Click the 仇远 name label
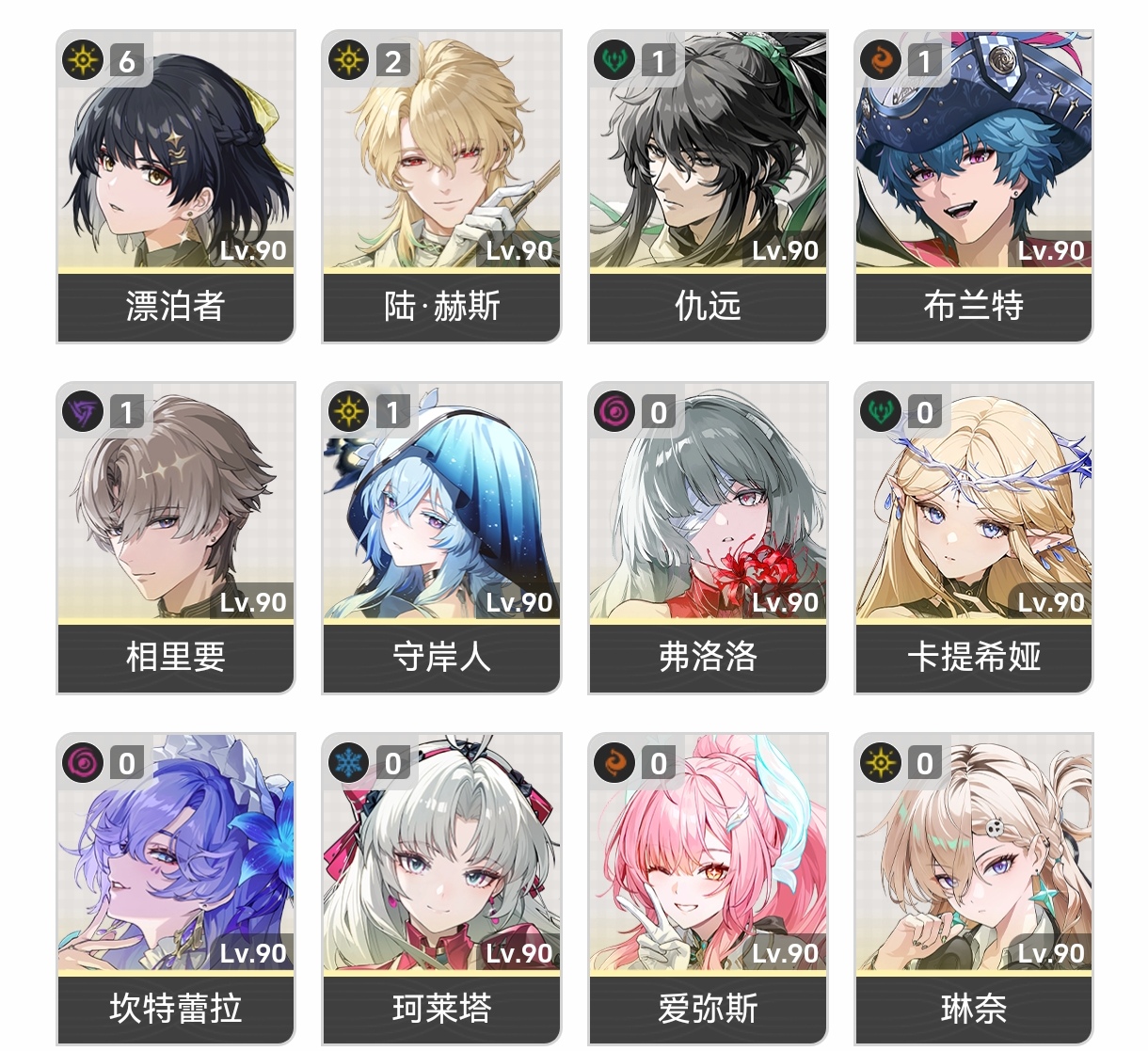 click(708, 306)
